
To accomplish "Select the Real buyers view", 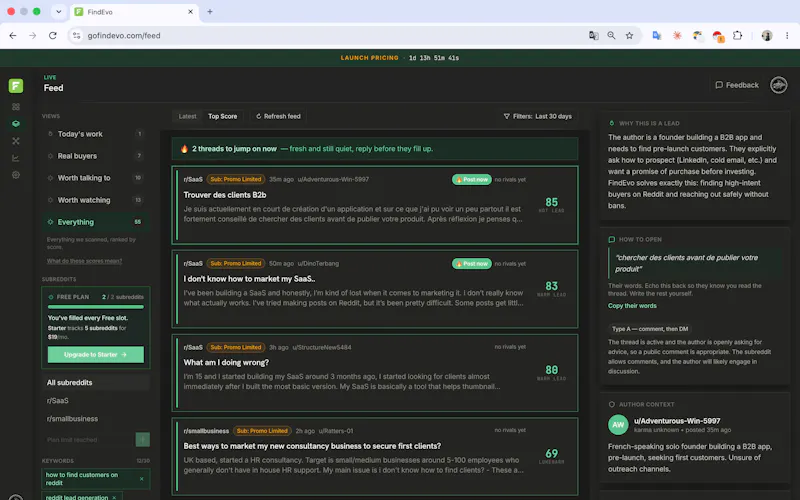I will pos(95,156).
